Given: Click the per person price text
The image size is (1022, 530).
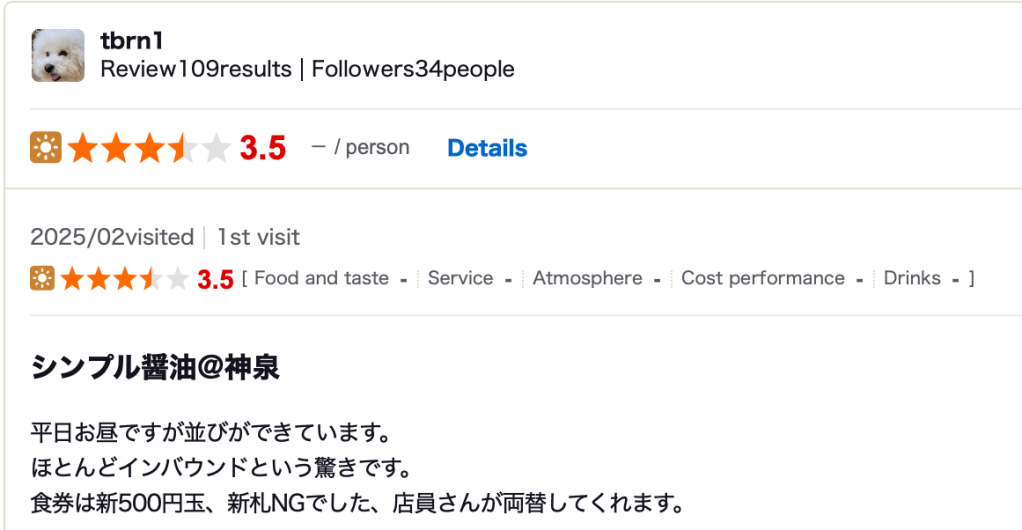Looking at the screenshot, I should click(361, 148).
